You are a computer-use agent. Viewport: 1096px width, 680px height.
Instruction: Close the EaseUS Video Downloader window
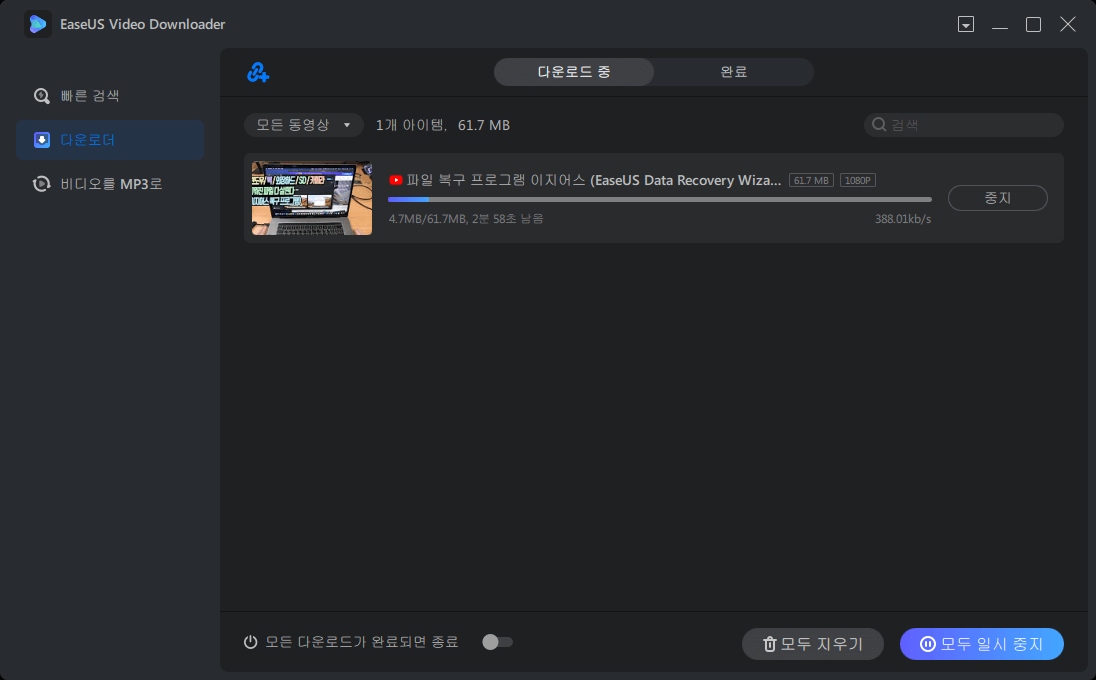1067,24
